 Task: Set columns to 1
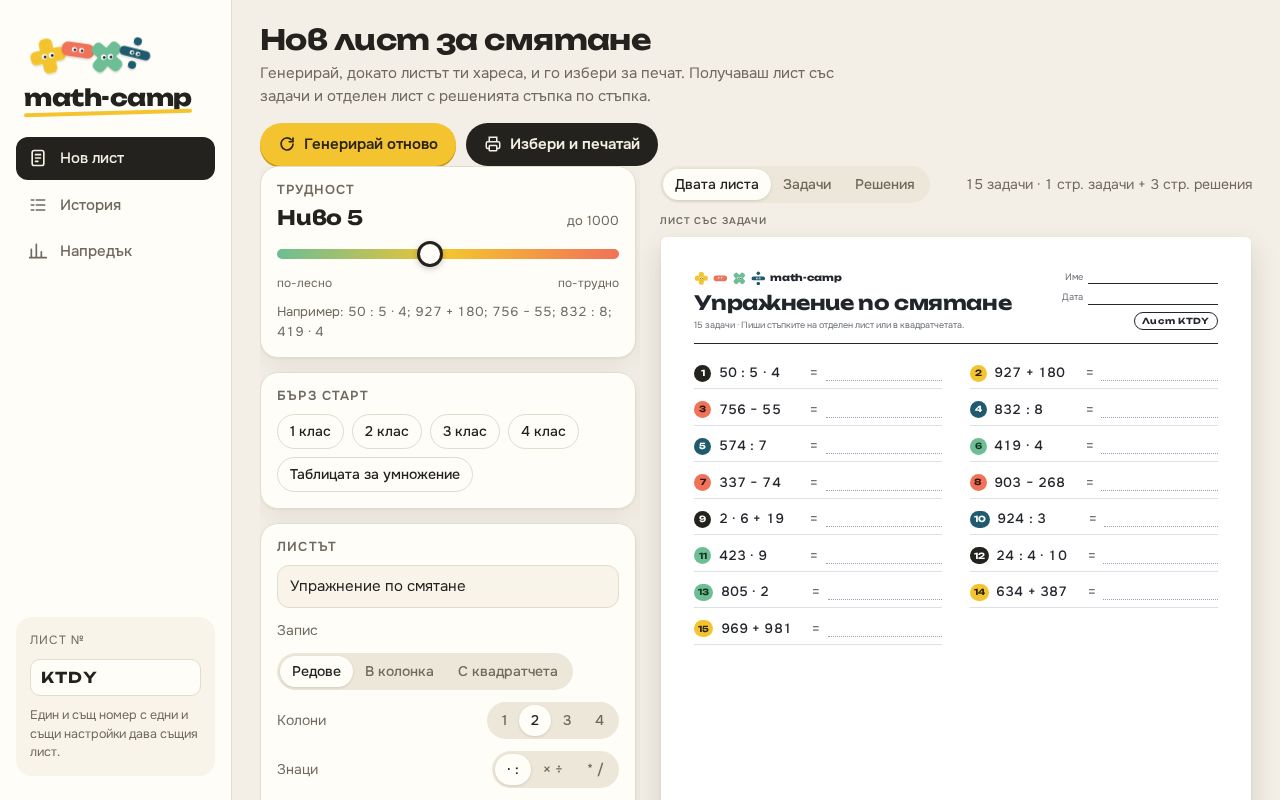504,720
